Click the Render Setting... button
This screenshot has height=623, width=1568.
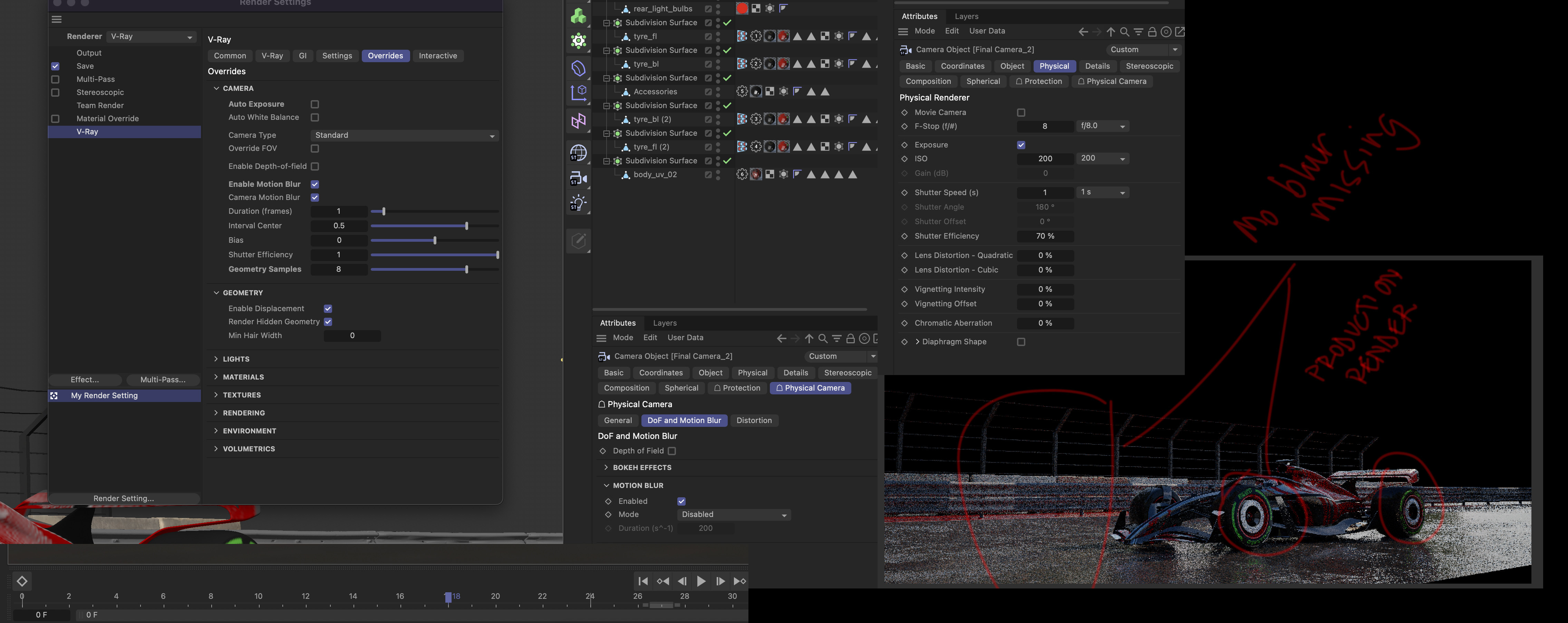[x=124, y=498]
